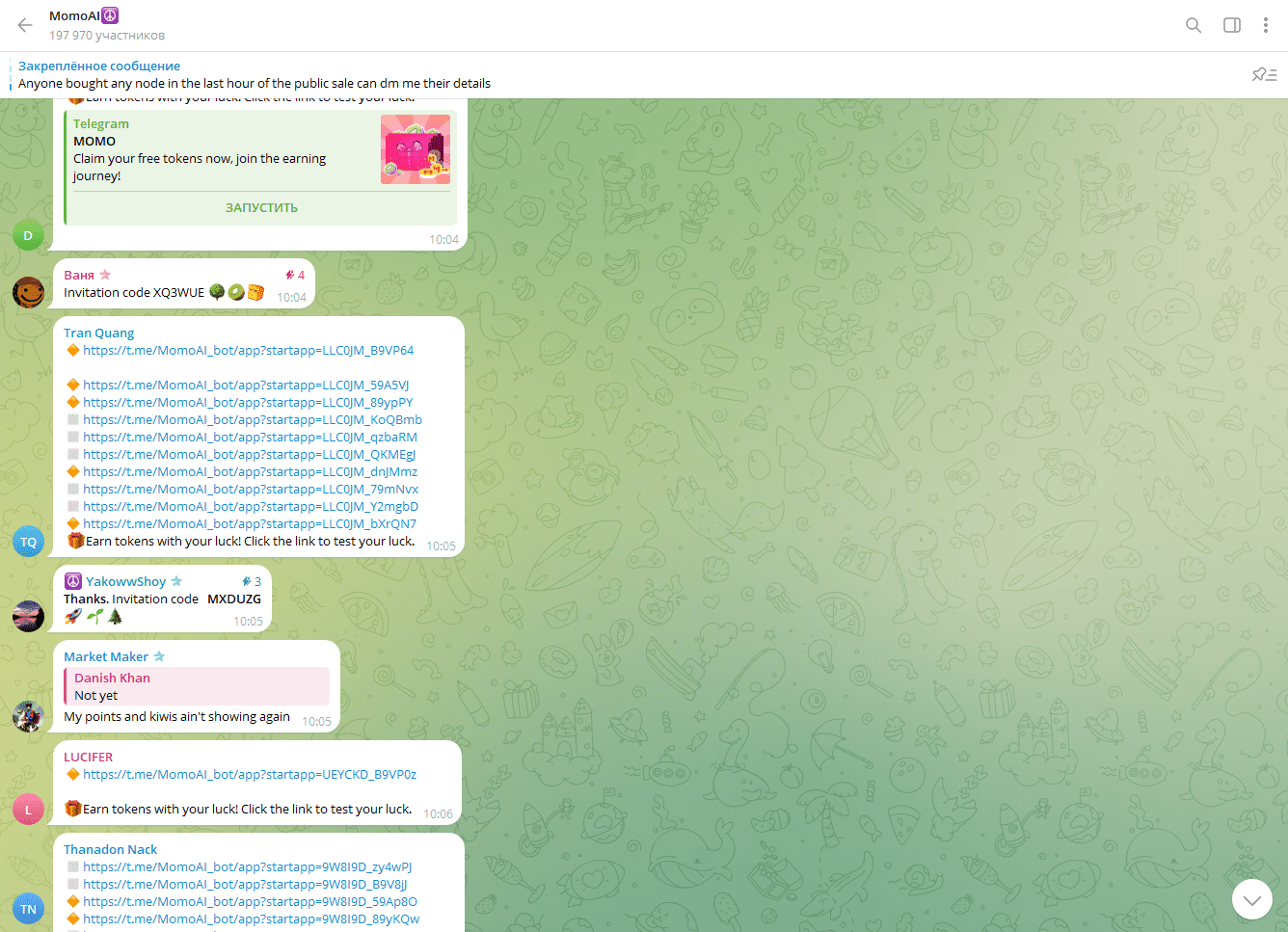Click the 10:04 timestamp on Ваня's message
This screenshot has width=1288, height=932.
click(x=291, y=297)
